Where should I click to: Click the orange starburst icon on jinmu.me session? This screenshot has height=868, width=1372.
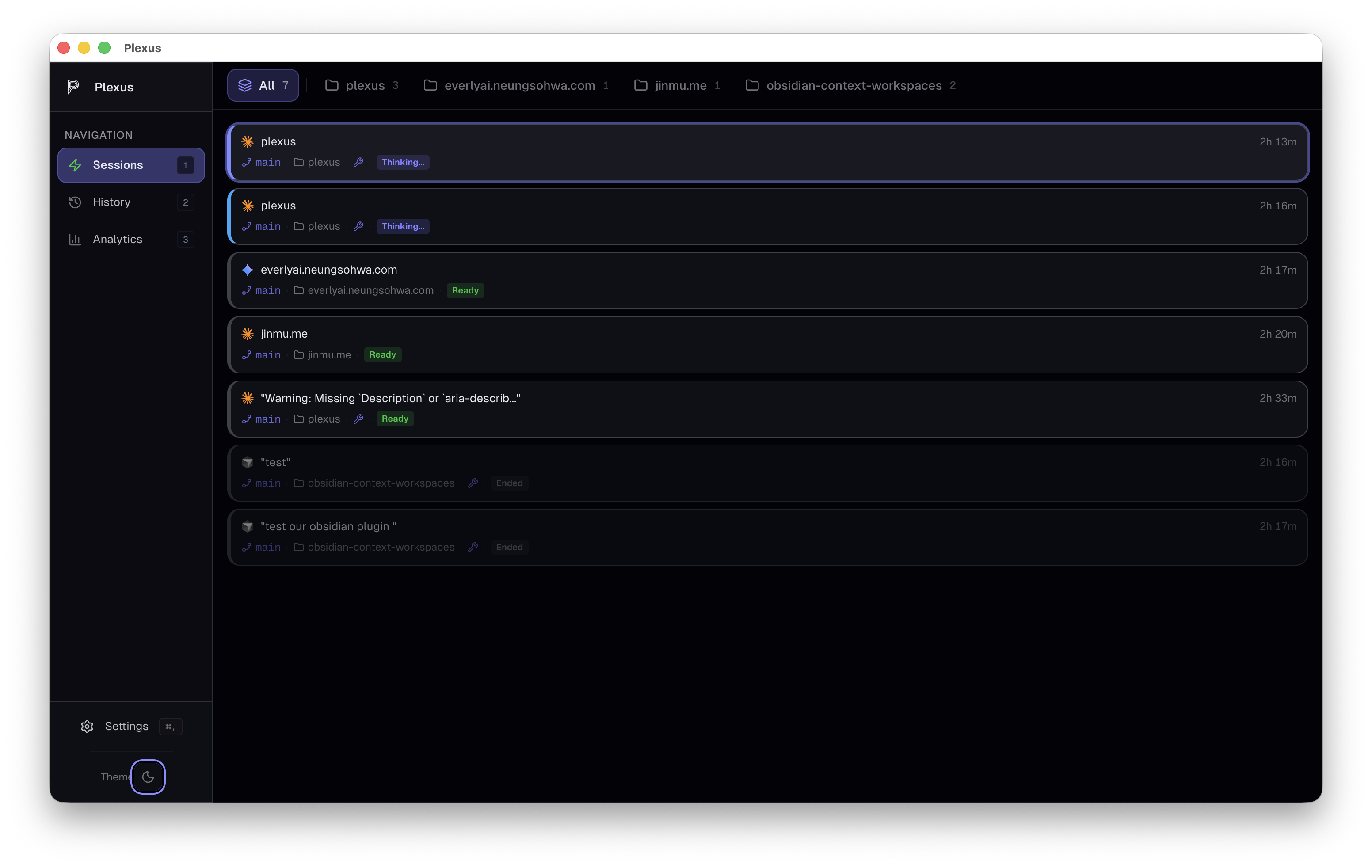coord(247,334)
